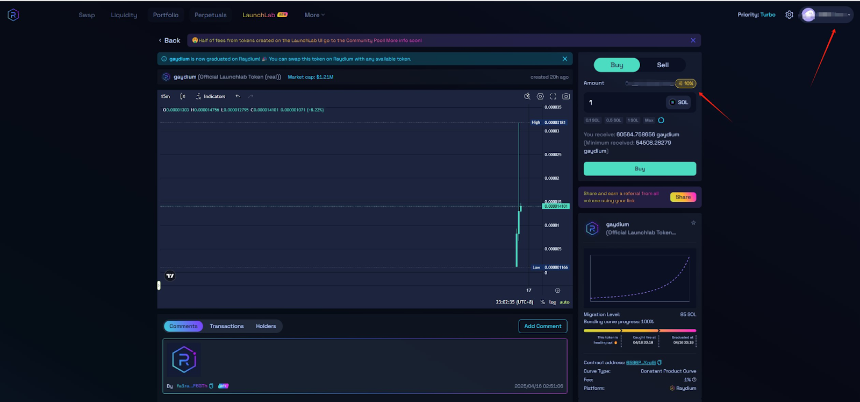The image size is (860, 402).
Task: Take a chart snapshot with the camera icon
Action: tap(566, 97)
